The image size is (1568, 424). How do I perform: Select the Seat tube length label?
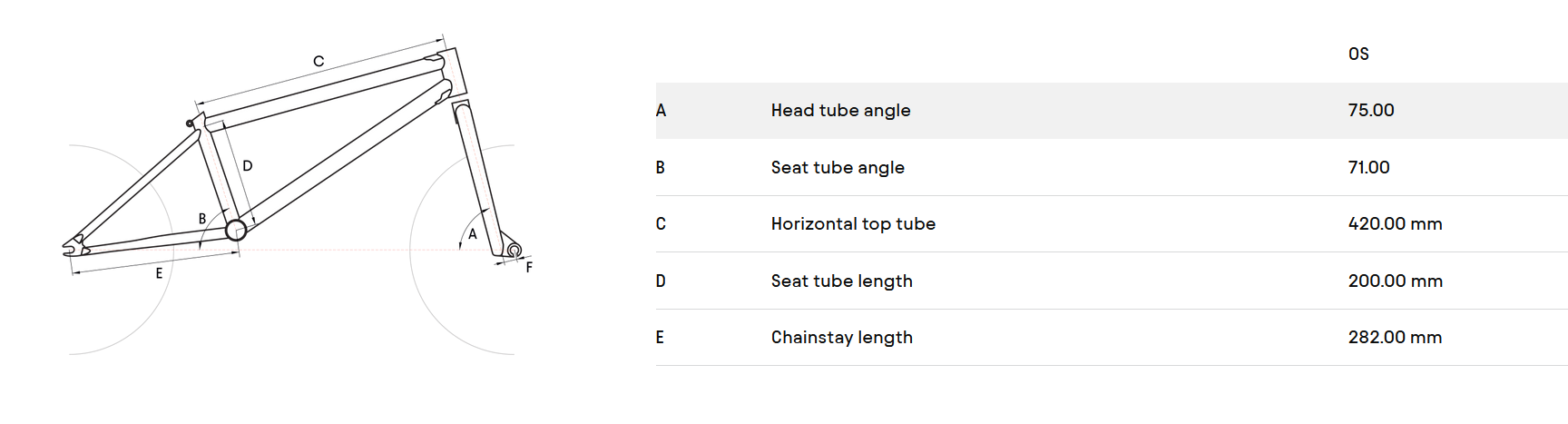tap(841, 281)
